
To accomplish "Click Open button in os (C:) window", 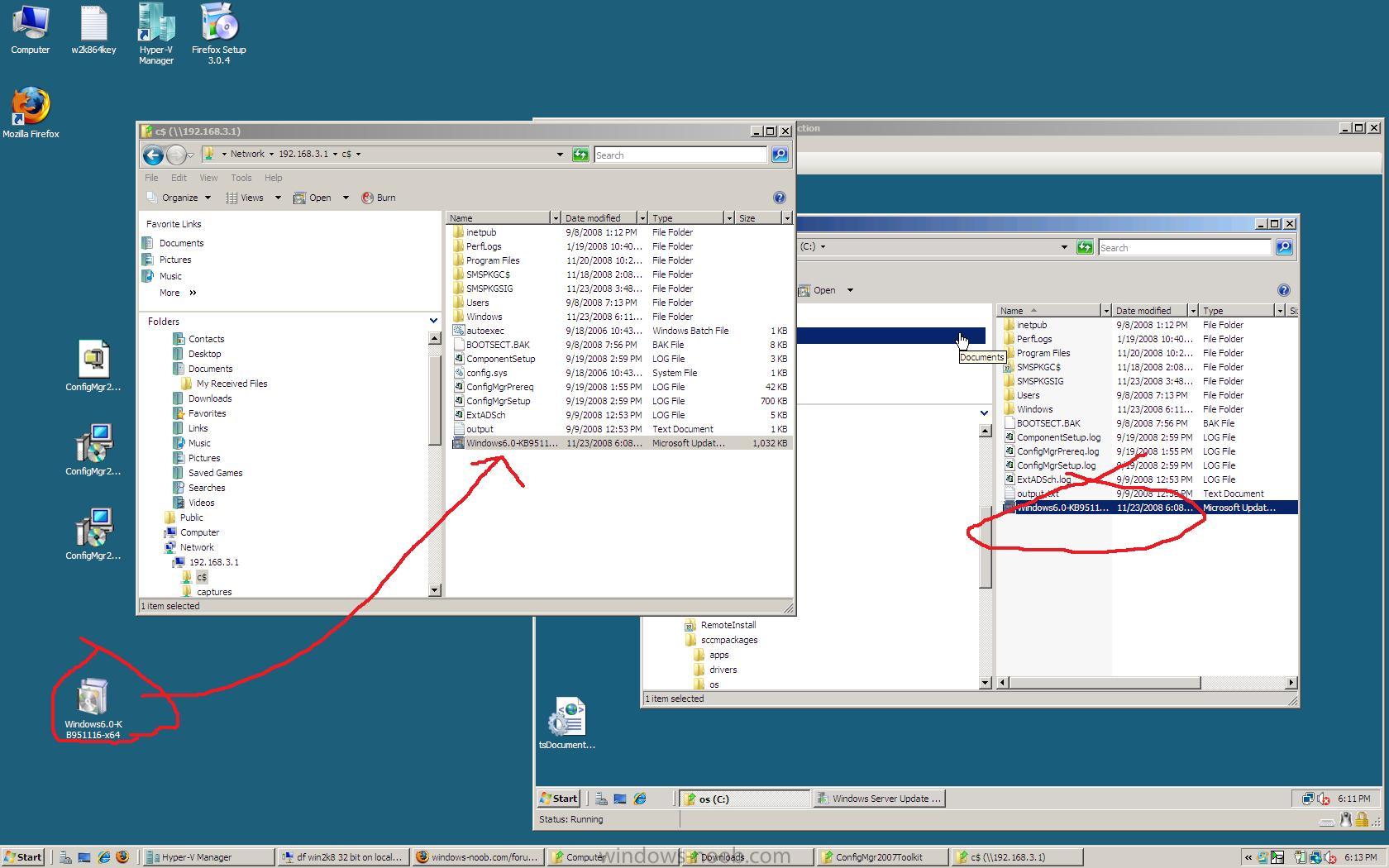I will 818,290.
